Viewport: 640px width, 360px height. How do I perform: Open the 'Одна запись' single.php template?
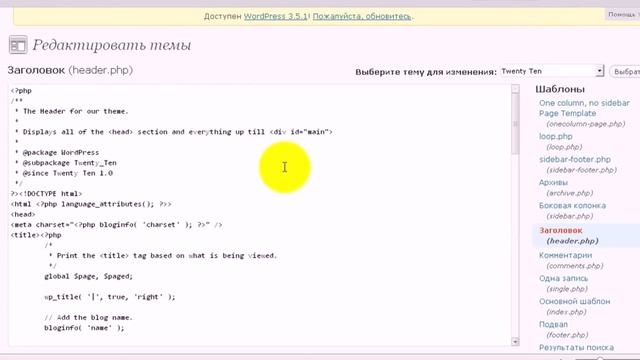tap(563, 278)
